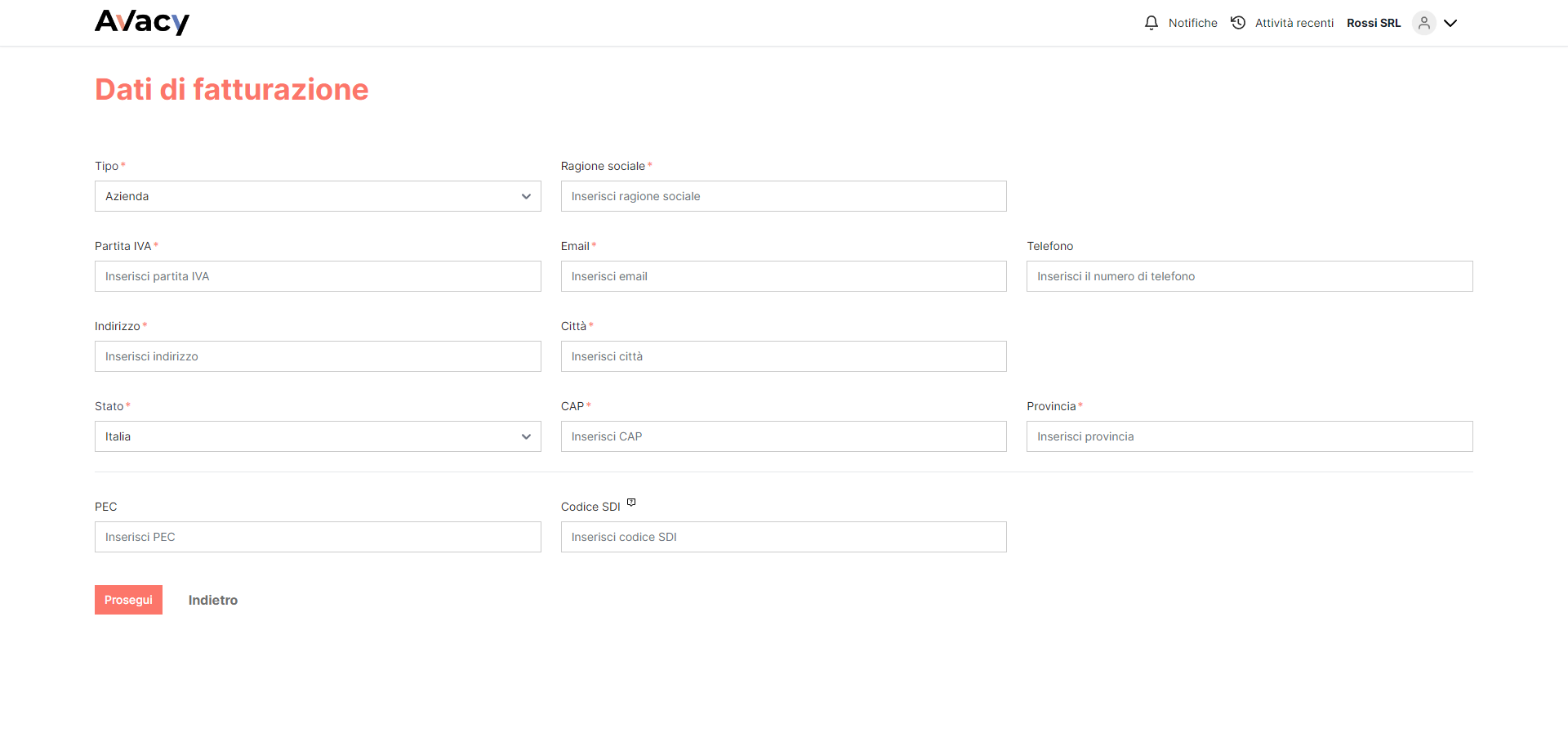The width and height of the screenshot is (1568, 751).
Task: Expand the account menu chevron
Action: [1450, 23]
